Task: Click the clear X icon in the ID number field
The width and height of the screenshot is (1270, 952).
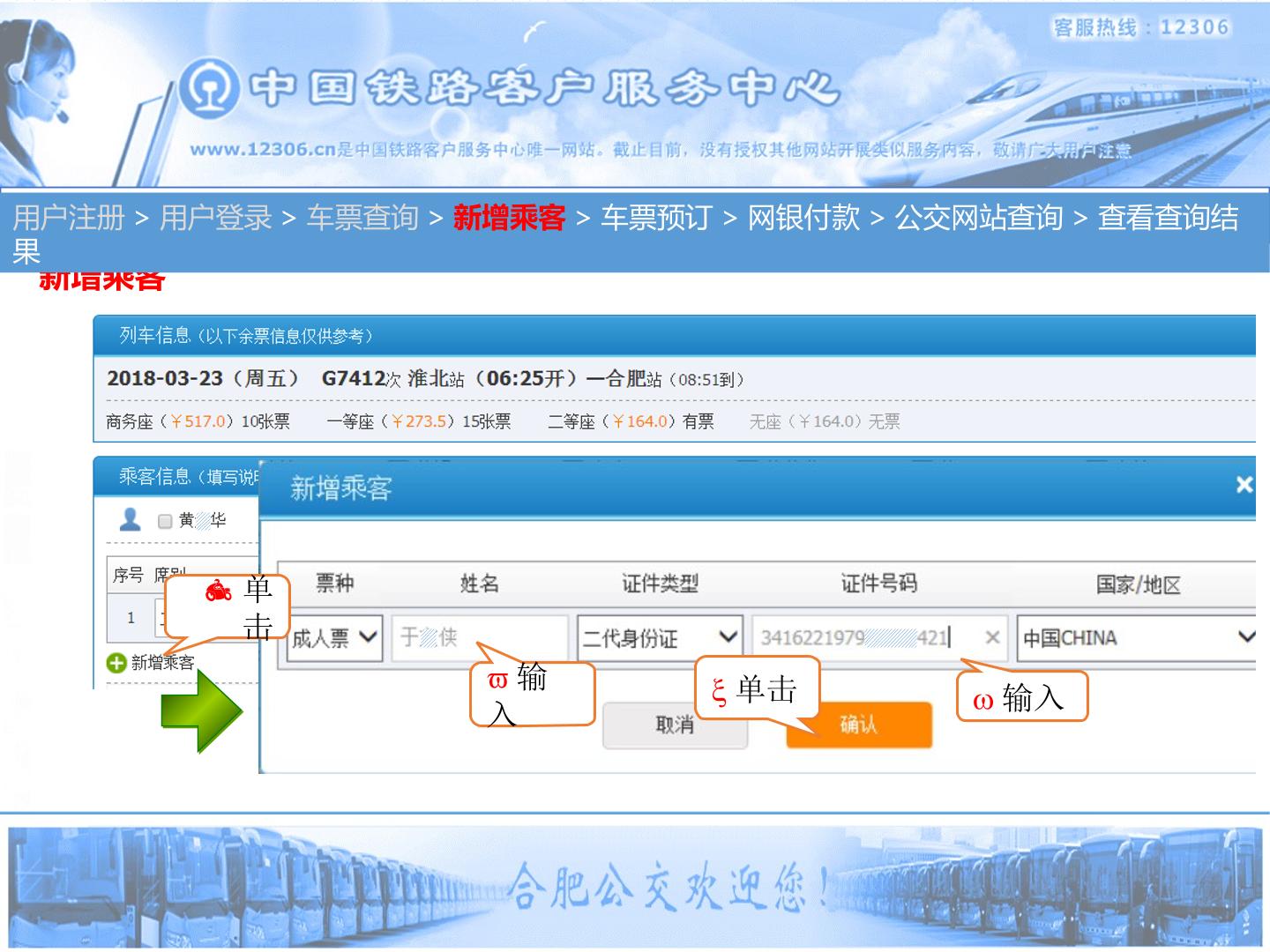Action: (x=992, y=637)
